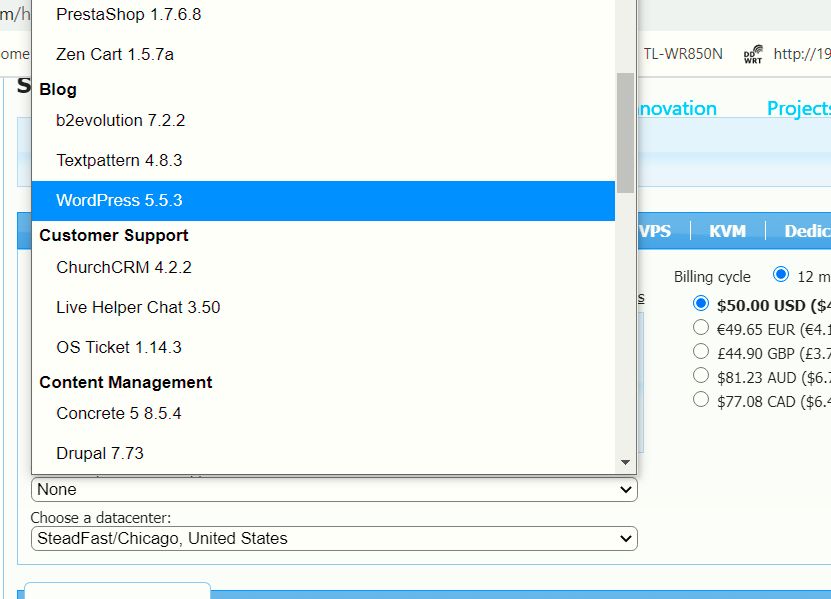Select Zen Cart 1.5.7a option

pyautogui.click(x=323, y=54)
